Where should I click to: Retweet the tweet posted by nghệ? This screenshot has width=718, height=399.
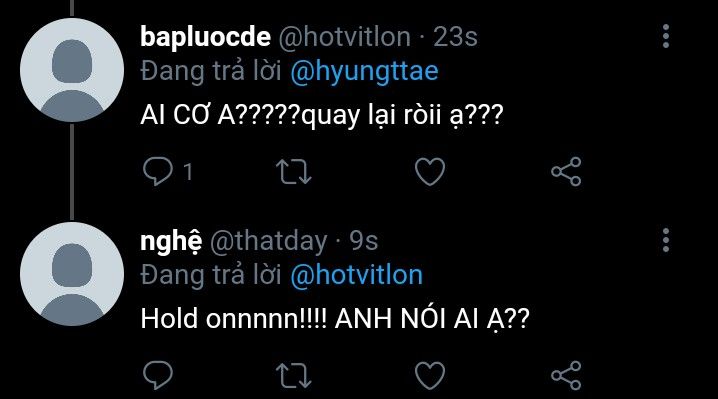click(x=294, y=375)
